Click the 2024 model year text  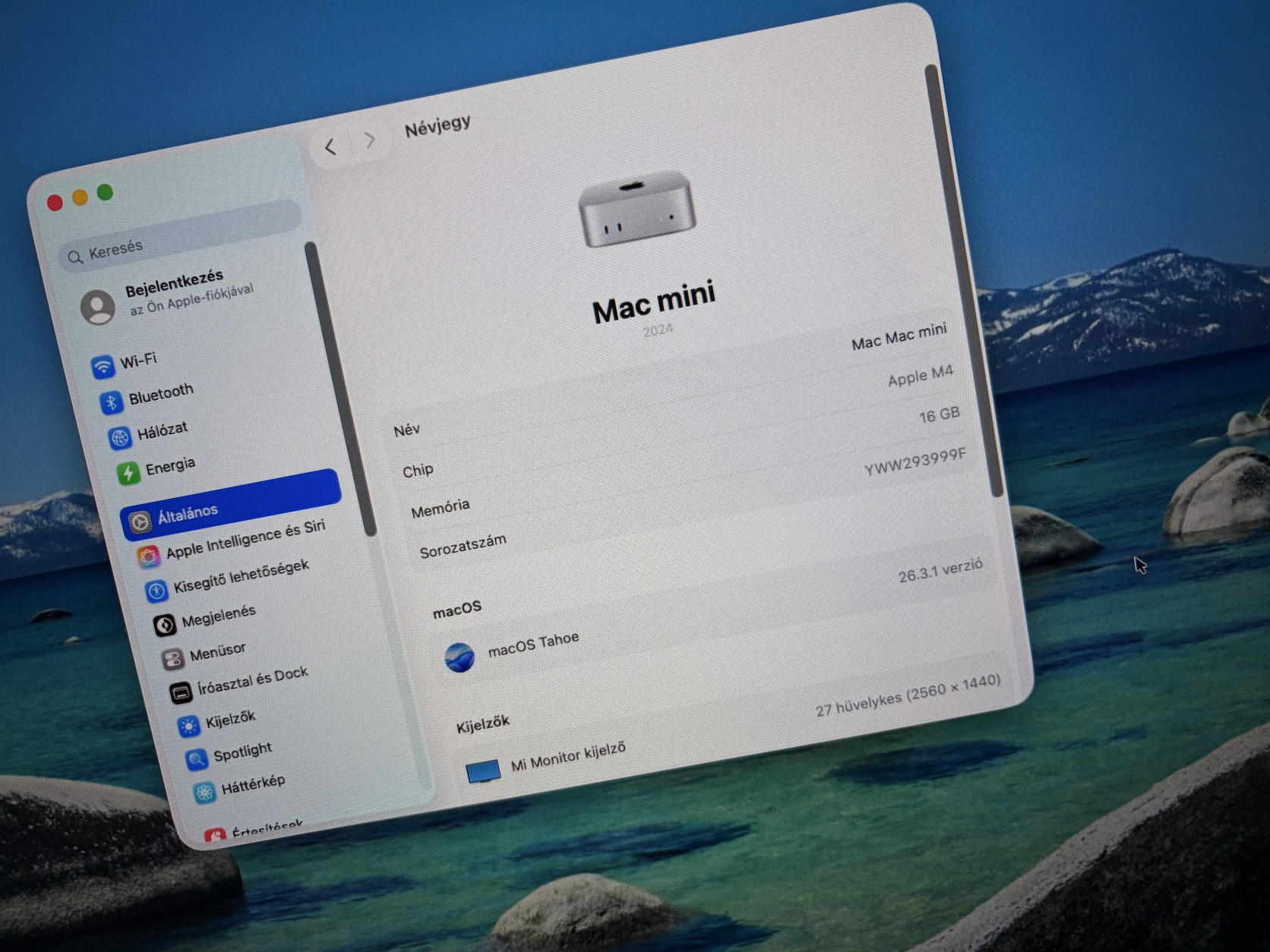658,330
